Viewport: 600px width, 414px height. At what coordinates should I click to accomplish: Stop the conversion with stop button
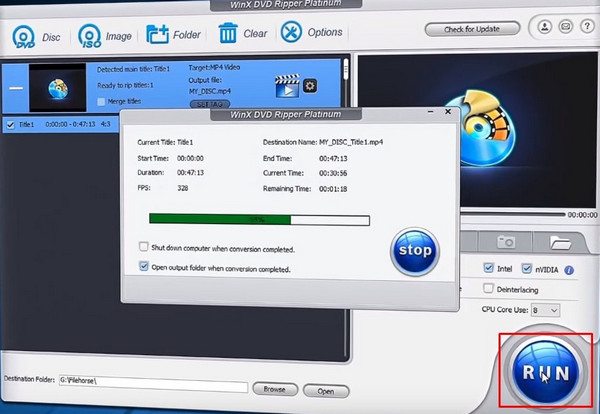coord(415,251)
